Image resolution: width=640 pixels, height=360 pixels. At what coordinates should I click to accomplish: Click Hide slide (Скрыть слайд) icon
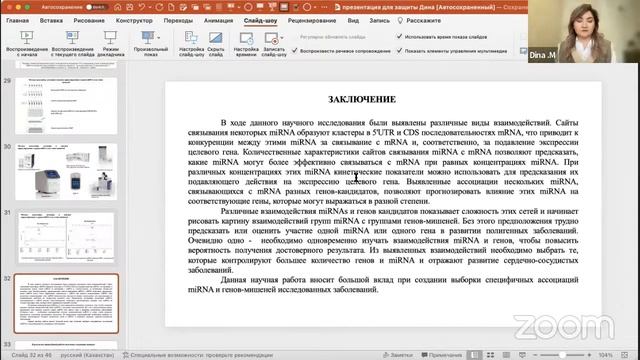click(x=216, y=38)
